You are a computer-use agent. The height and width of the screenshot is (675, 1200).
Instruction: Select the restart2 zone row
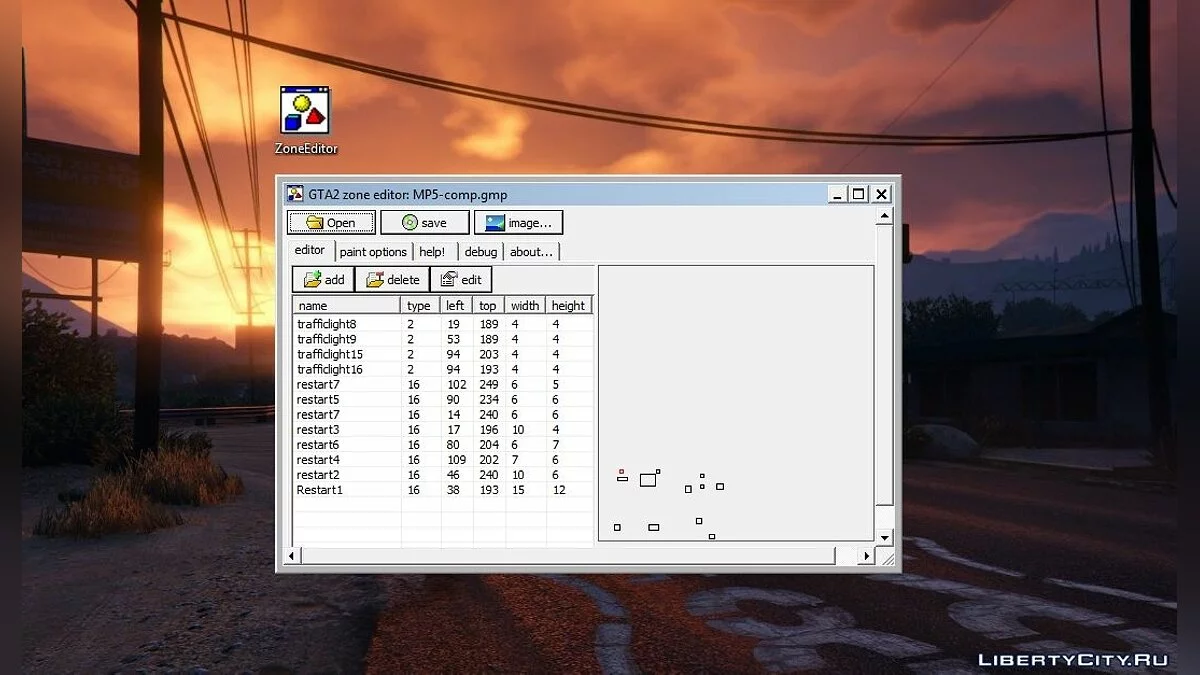(x=443, y=475)
